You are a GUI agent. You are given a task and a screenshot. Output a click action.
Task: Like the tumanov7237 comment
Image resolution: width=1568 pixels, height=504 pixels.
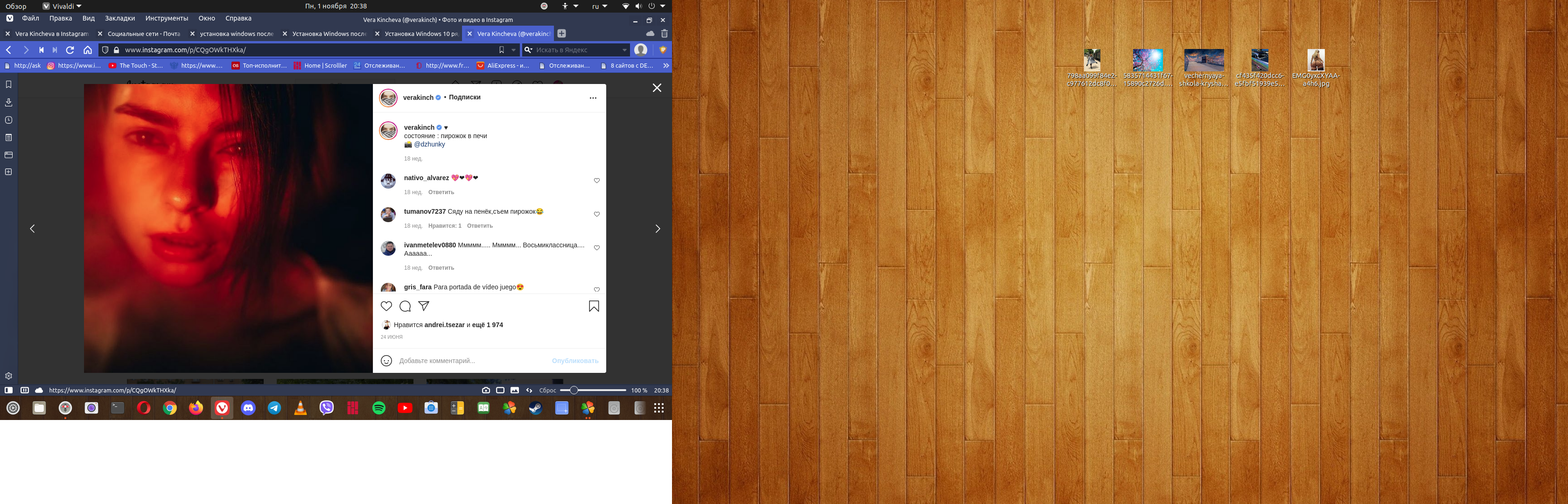click(596, 214)
